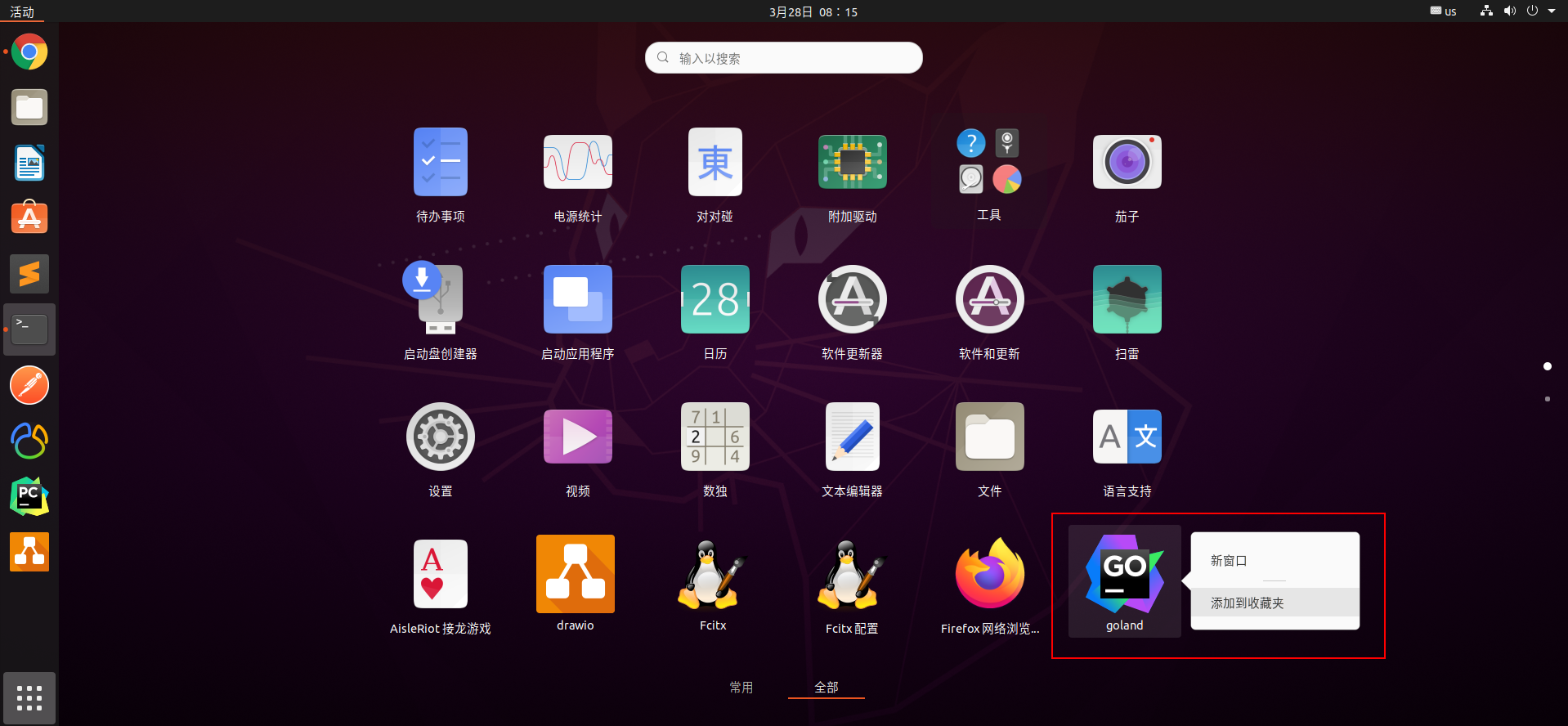Open the 日历 calendar app
This screenshot has height=726, width=1568.
pyautogui.click(x=715, y=299)
